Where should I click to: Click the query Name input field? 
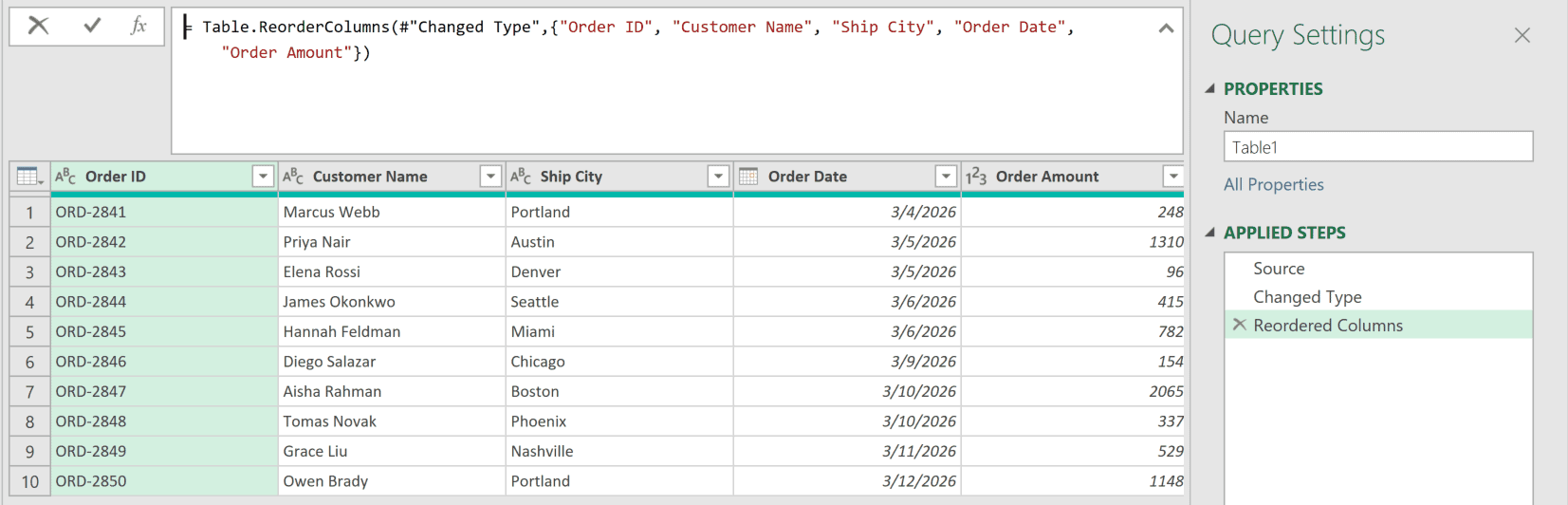click(1378, 147)
